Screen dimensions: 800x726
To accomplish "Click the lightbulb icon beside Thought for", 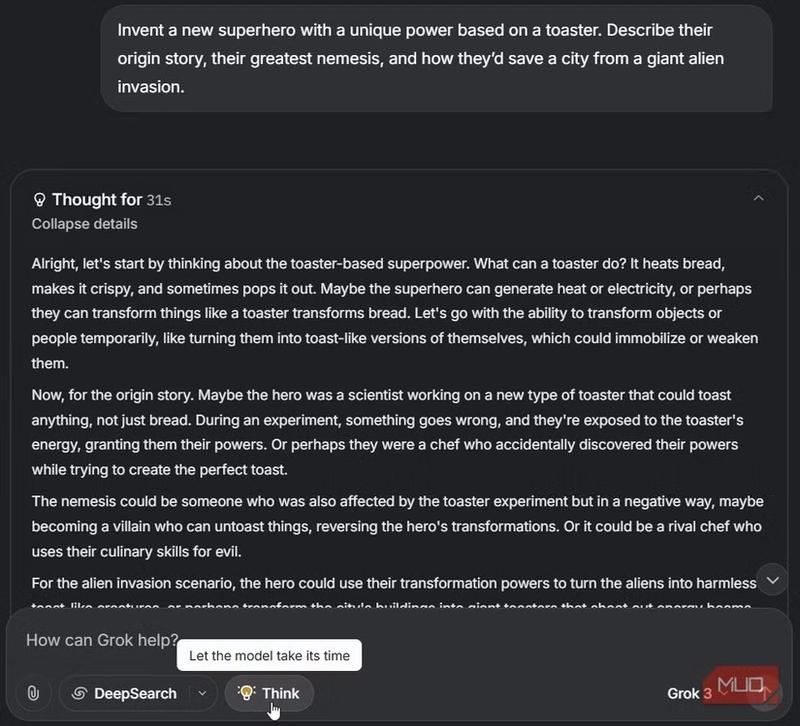I will [40, 200].
